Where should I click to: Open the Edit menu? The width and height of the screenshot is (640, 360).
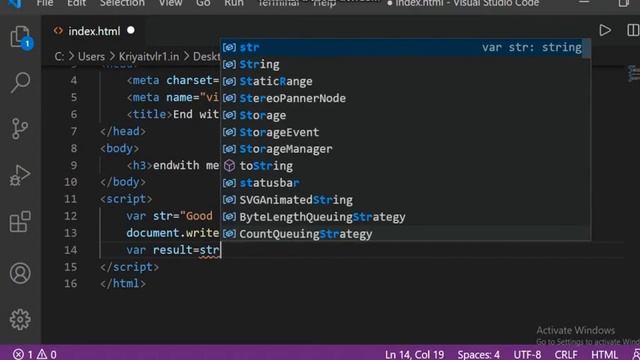76,3
